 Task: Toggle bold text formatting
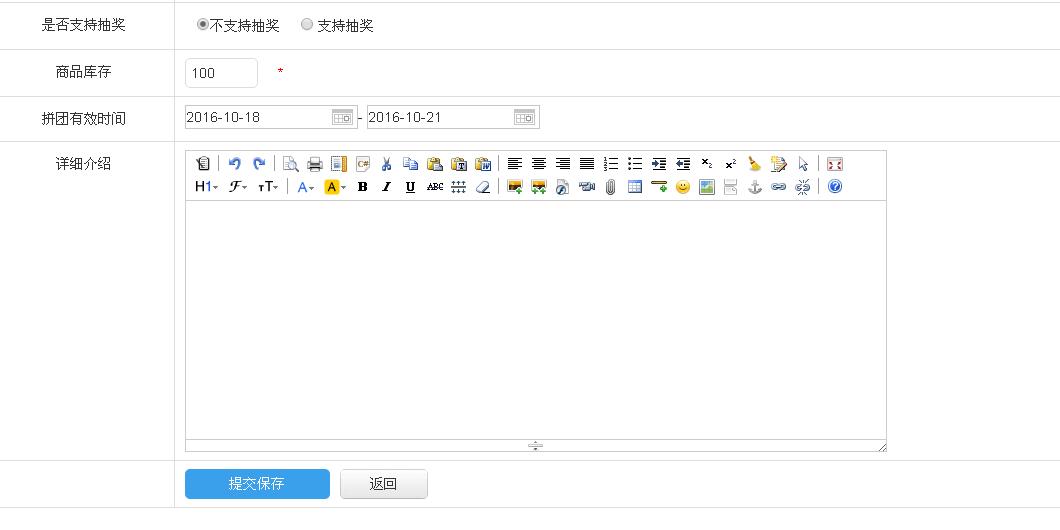click(362, 187)
